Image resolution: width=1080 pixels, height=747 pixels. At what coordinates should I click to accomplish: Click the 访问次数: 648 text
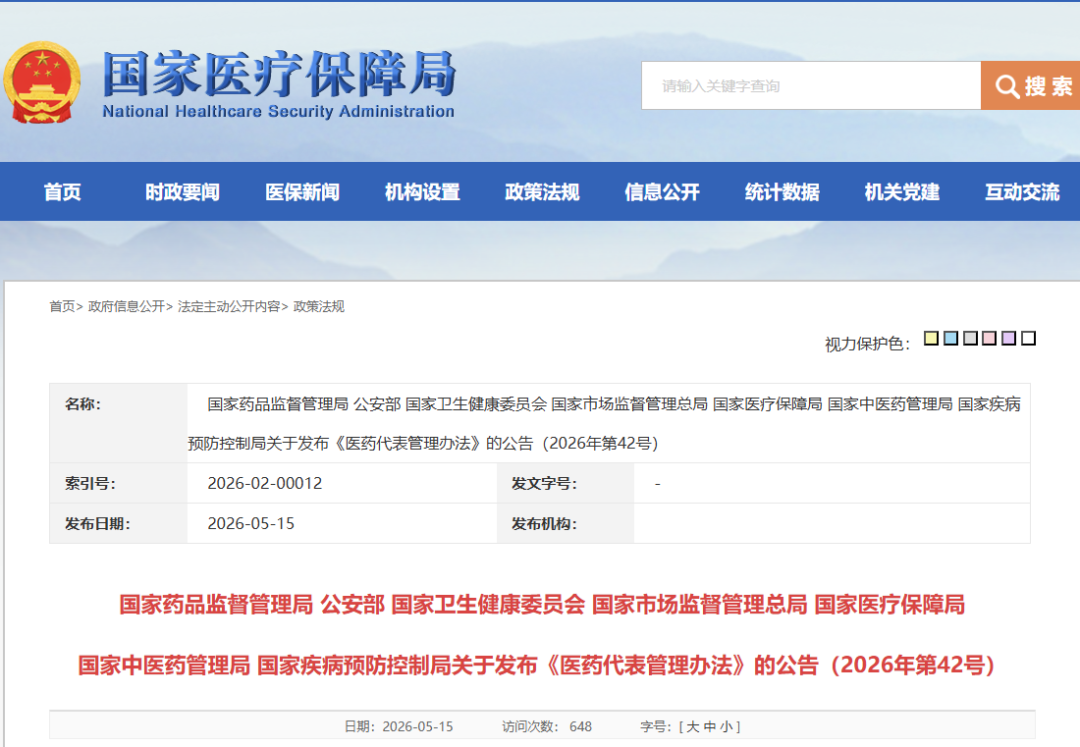(x=547, y=726)
